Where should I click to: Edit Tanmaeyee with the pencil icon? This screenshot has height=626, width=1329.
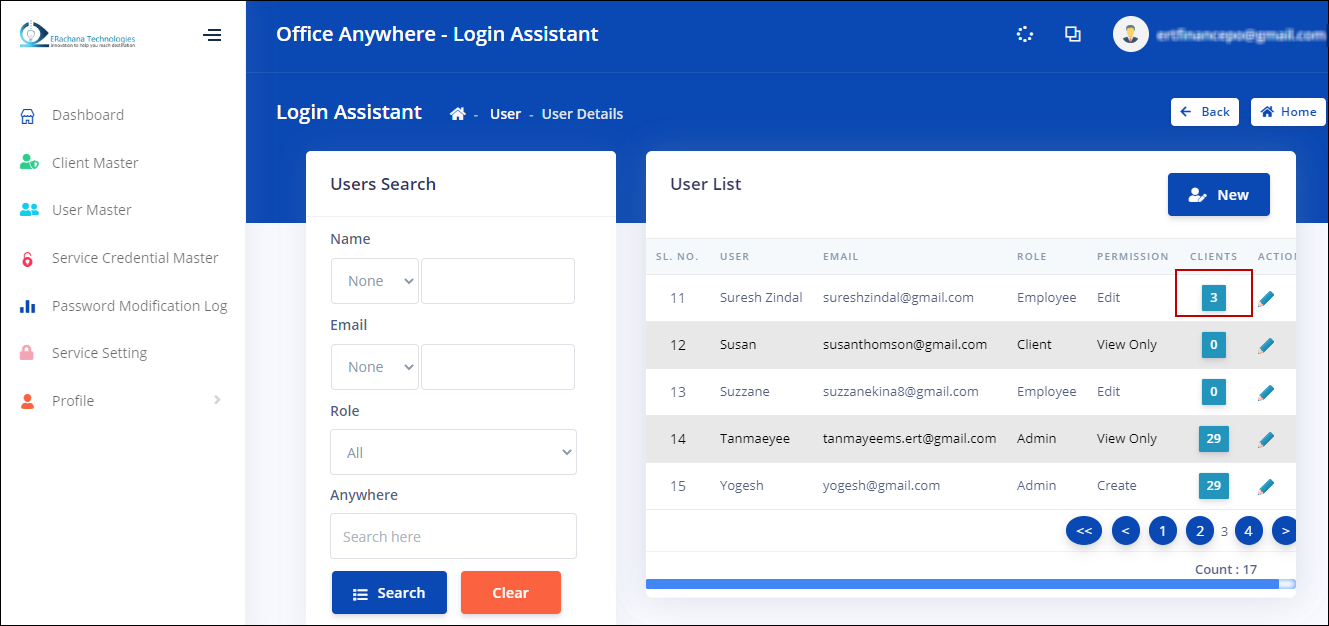pyautogui.click(x=1266, y=439)
